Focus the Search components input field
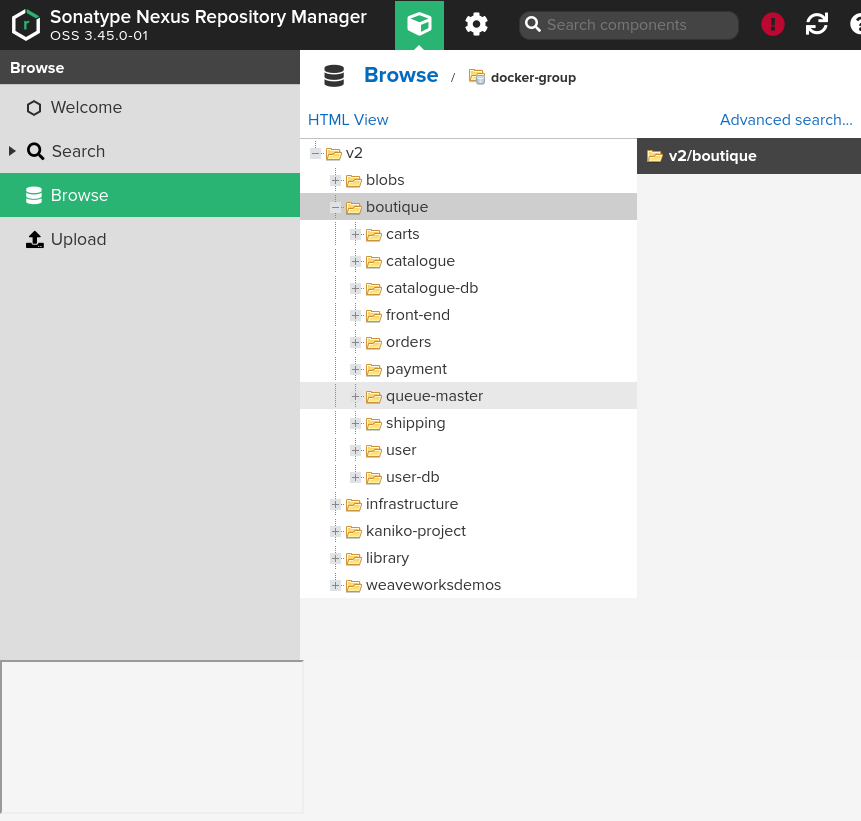The width and height of the screenshot is (861, 821). tap(629, 25)
